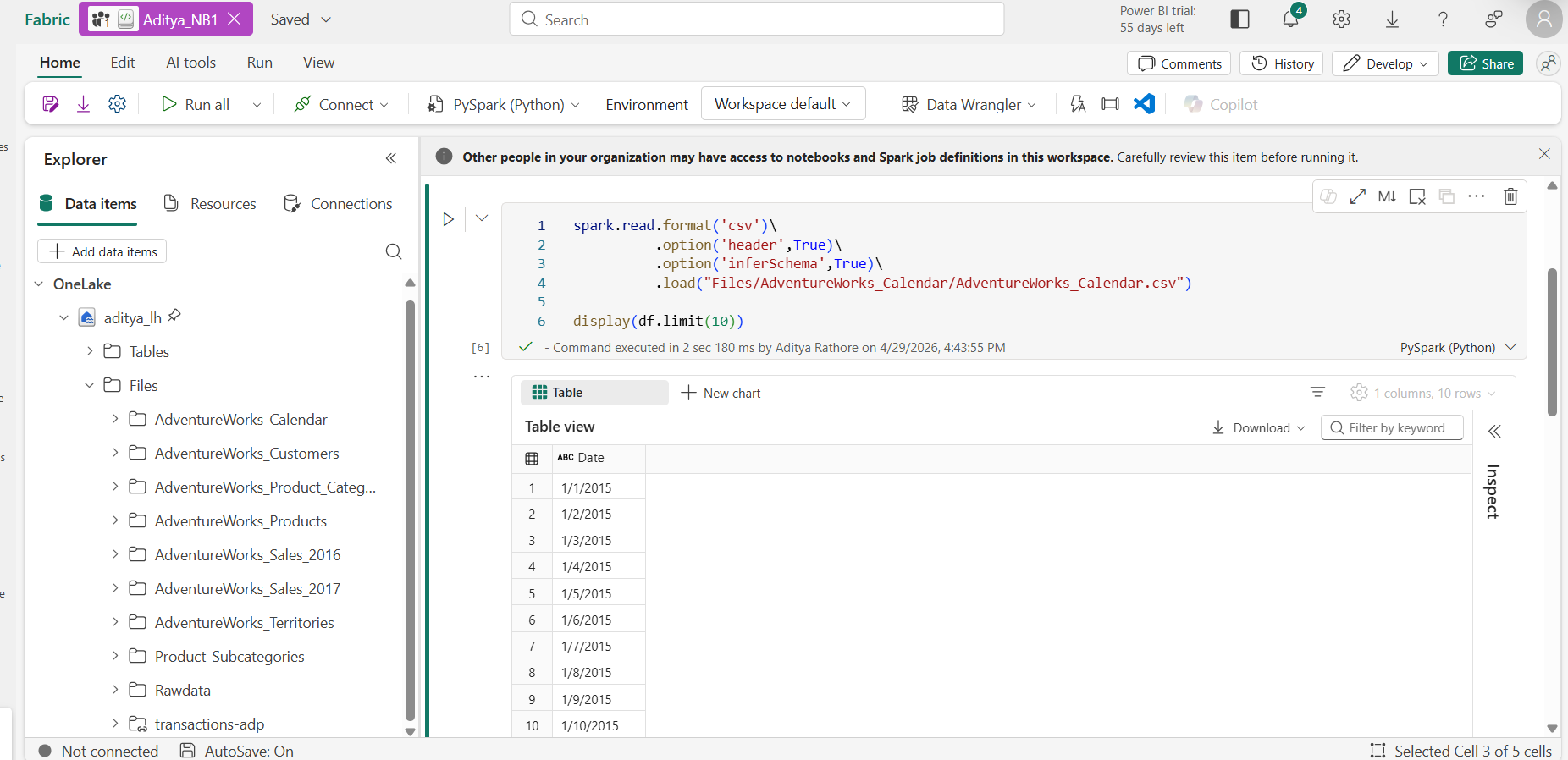The width and height of the screenshot is (1568, 760).
Task: Open Fabric settings gear in header
Action: [1341, 19]
